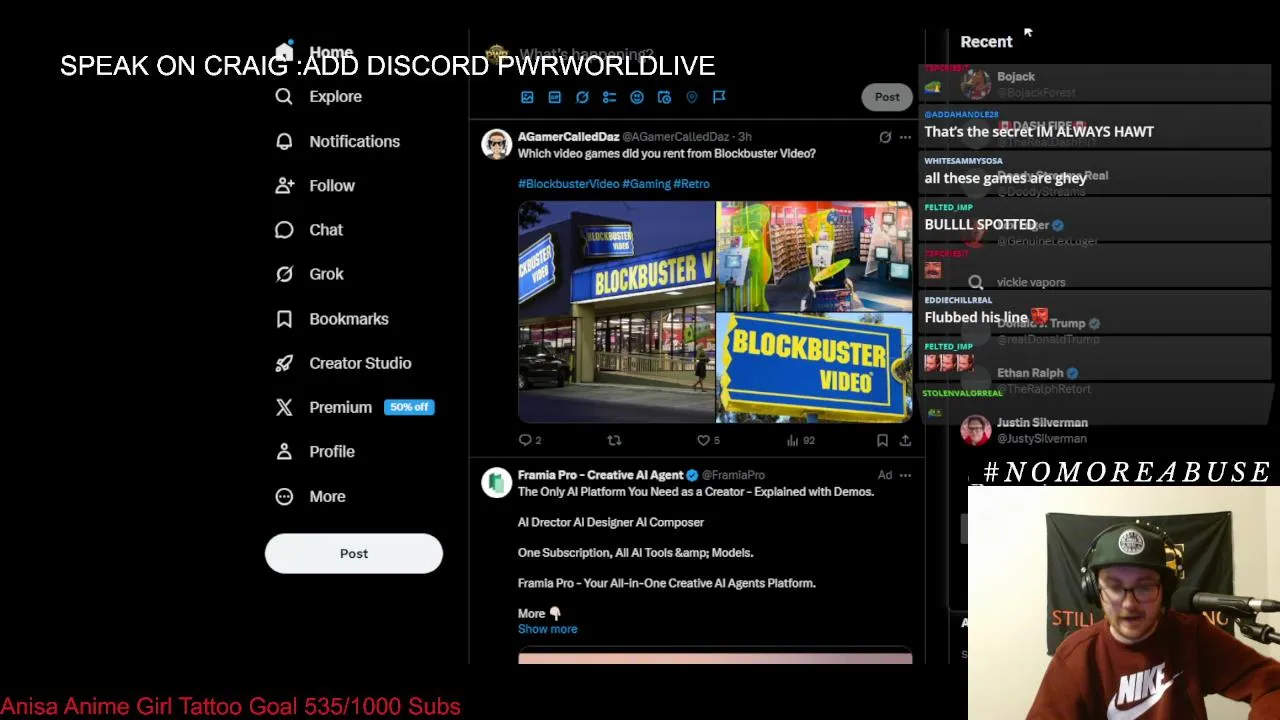Open Grok label in the sidebar
This screenshot has height=720, width=1280.
pyautogui.click(x=326, y=274)
